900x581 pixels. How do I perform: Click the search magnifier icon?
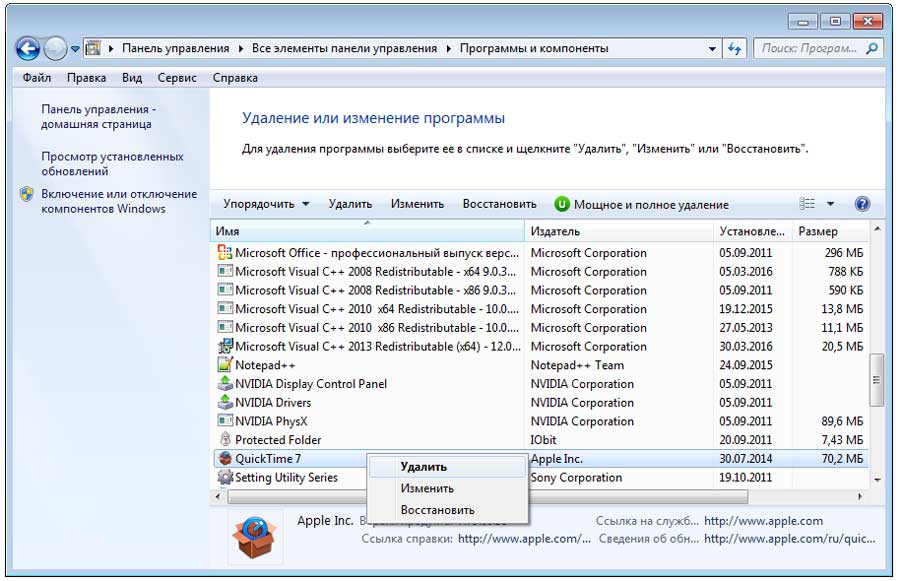coord(872,49)
